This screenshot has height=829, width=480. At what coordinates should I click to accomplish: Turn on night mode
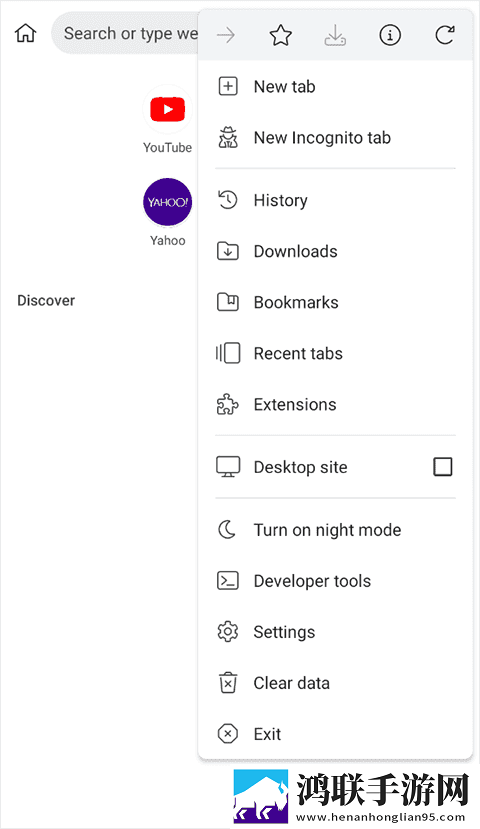pyautogui.click(x=335, y=530)
